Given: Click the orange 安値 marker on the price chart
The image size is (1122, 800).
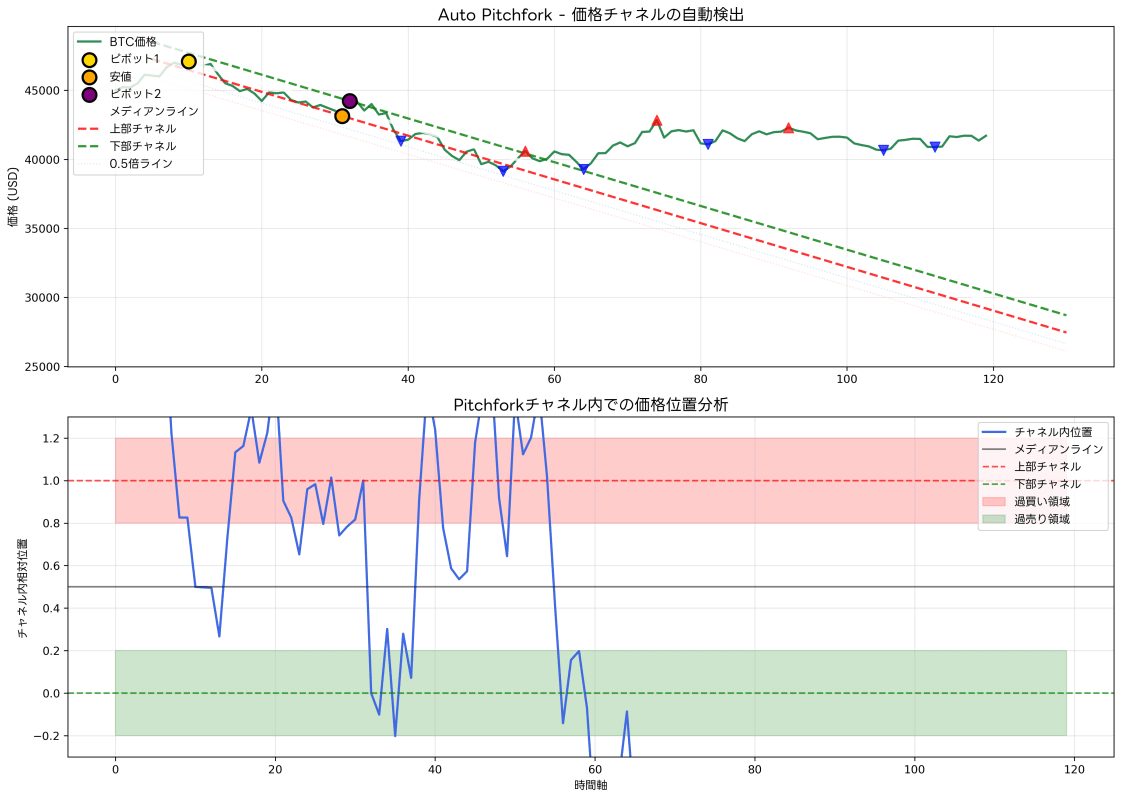Looking at the screenshot, I should (x=342, y=116).
